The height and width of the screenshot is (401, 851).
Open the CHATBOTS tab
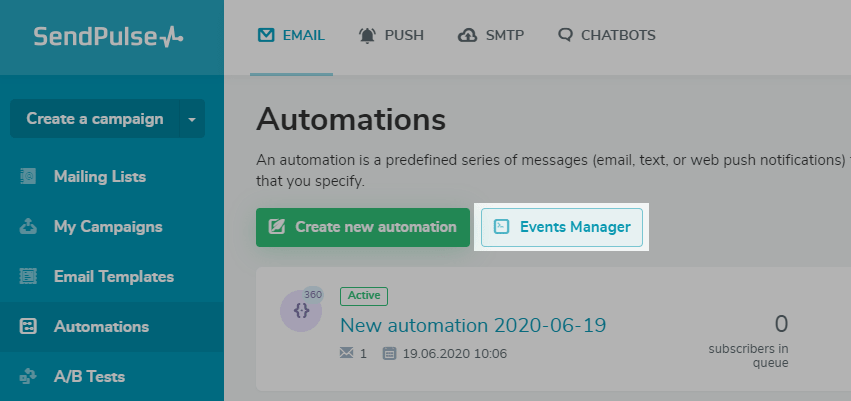[x=607, y=36]
